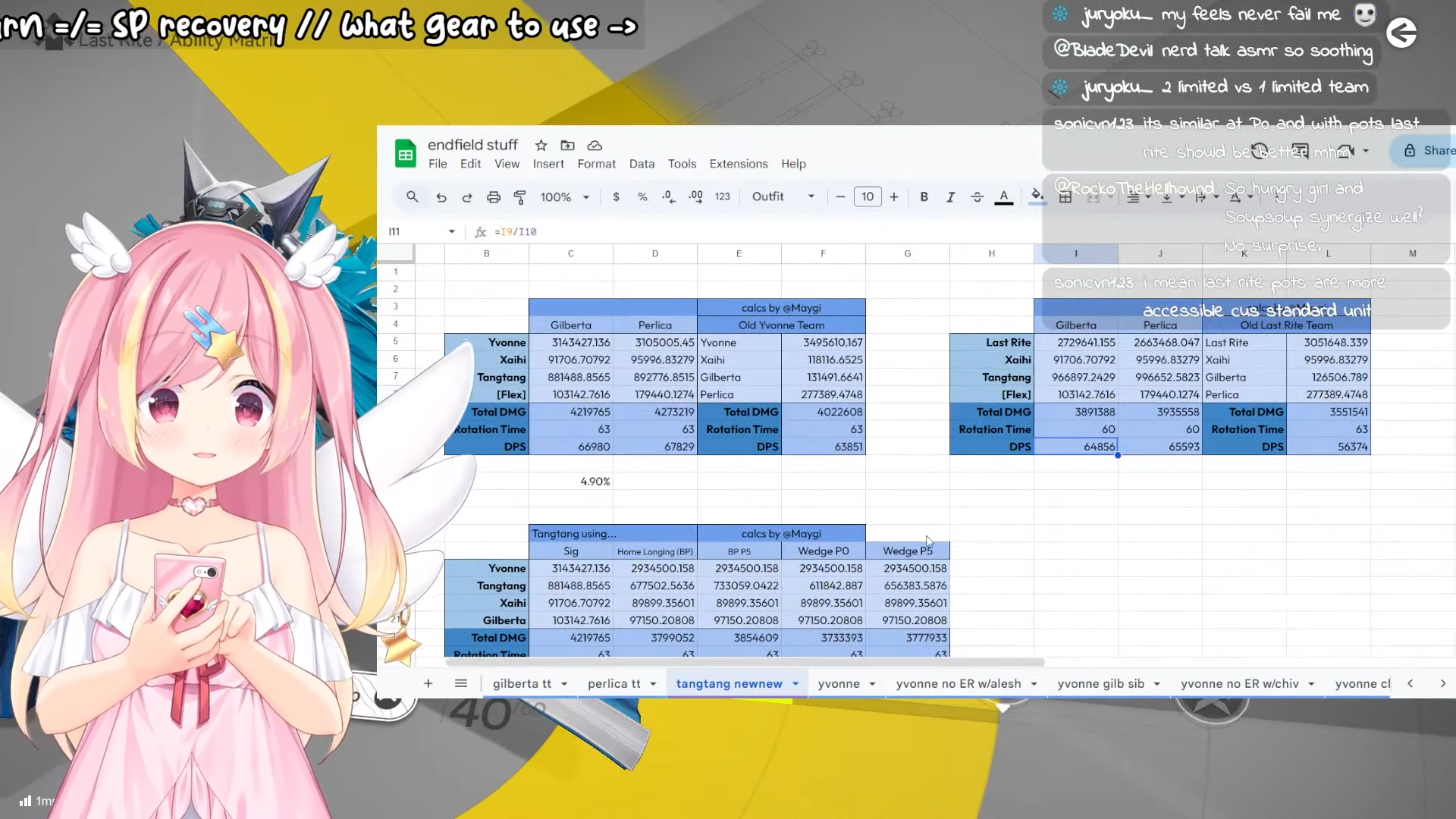1456x819 pixels.
Task: Toggle bold formatting
Action: [x=924, y=196]
